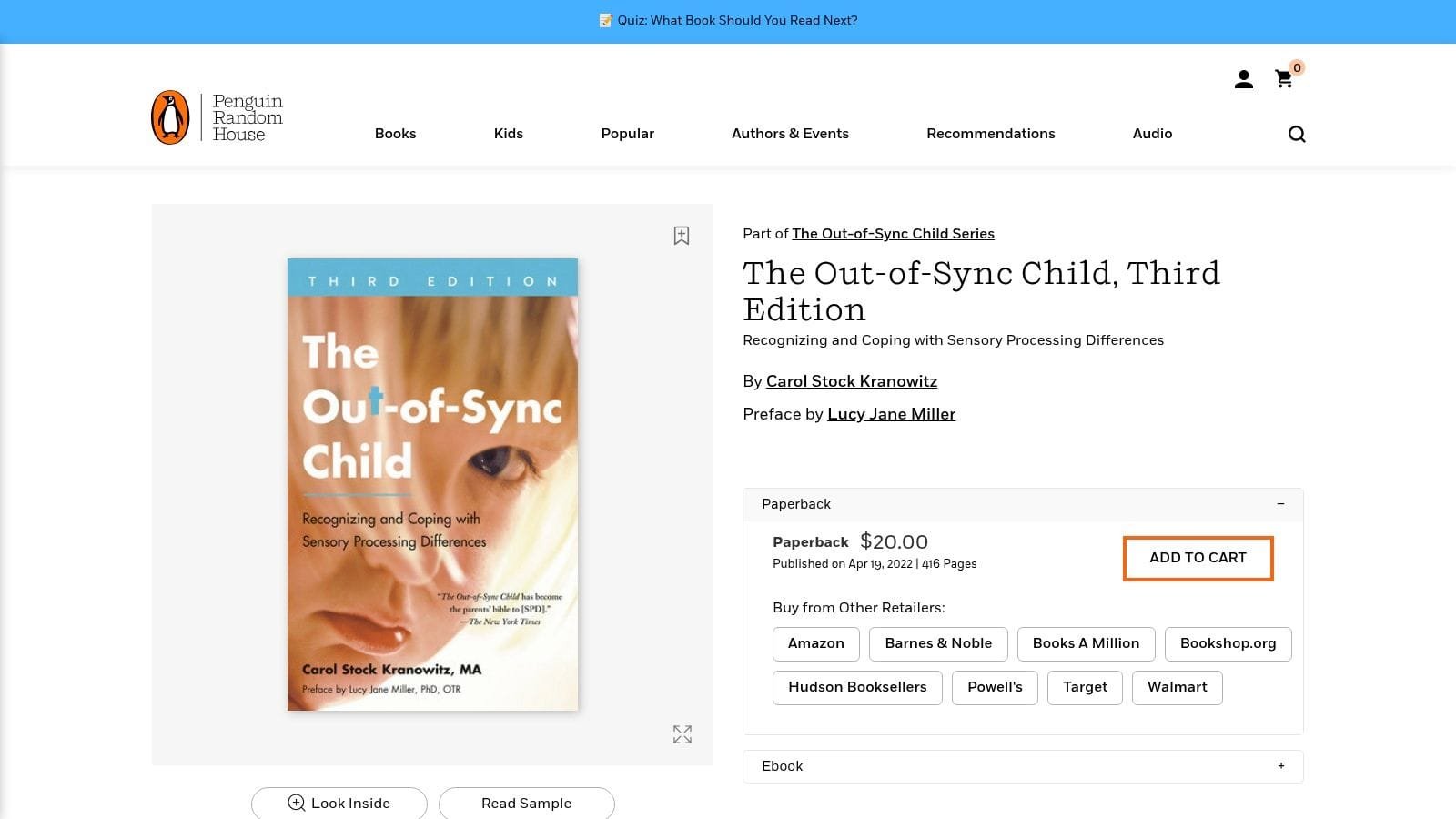Visit Lucy Jane Miller's page

[891, 414]
